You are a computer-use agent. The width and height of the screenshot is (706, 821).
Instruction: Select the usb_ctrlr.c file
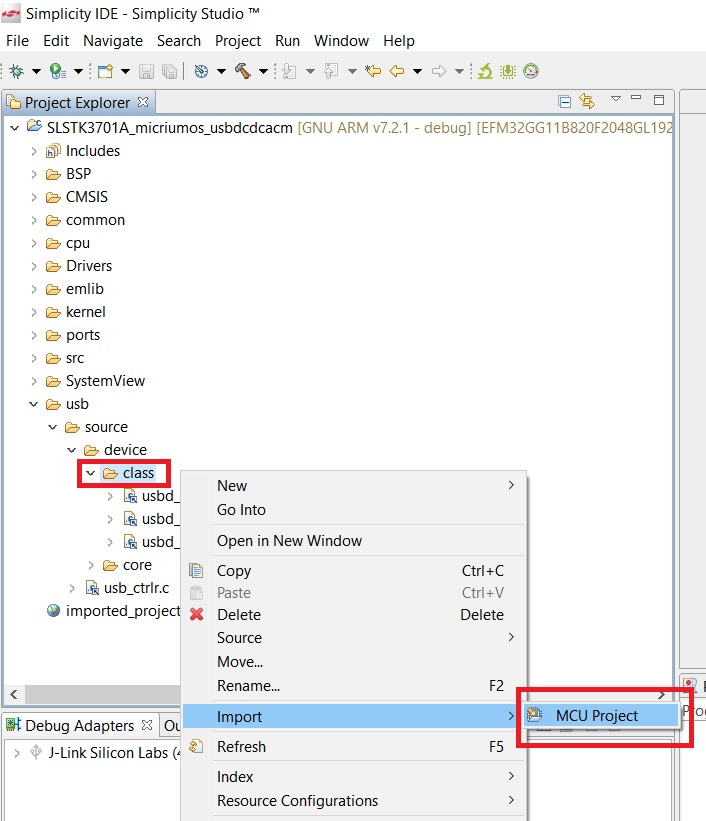coord(136,588)
